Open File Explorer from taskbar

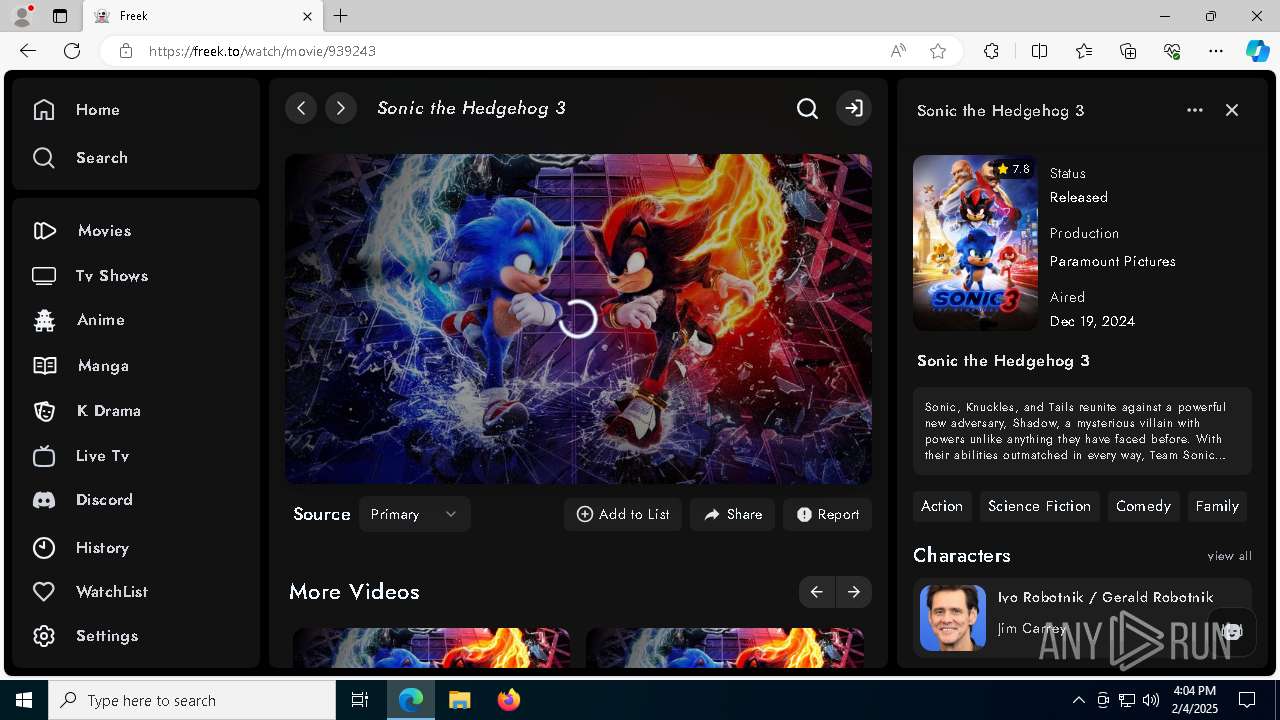coord(459,700)
